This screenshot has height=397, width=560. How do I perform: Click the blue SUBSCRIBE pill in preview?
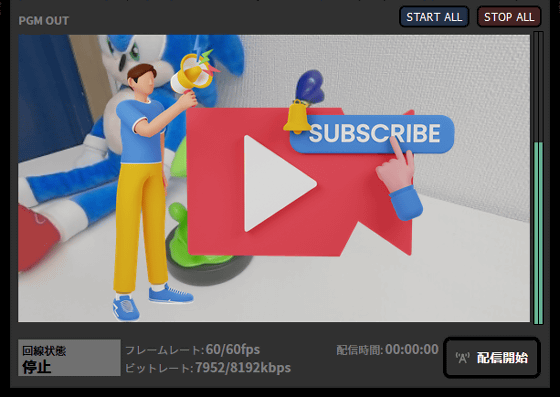pyautogui.click(x=372, y=134)
